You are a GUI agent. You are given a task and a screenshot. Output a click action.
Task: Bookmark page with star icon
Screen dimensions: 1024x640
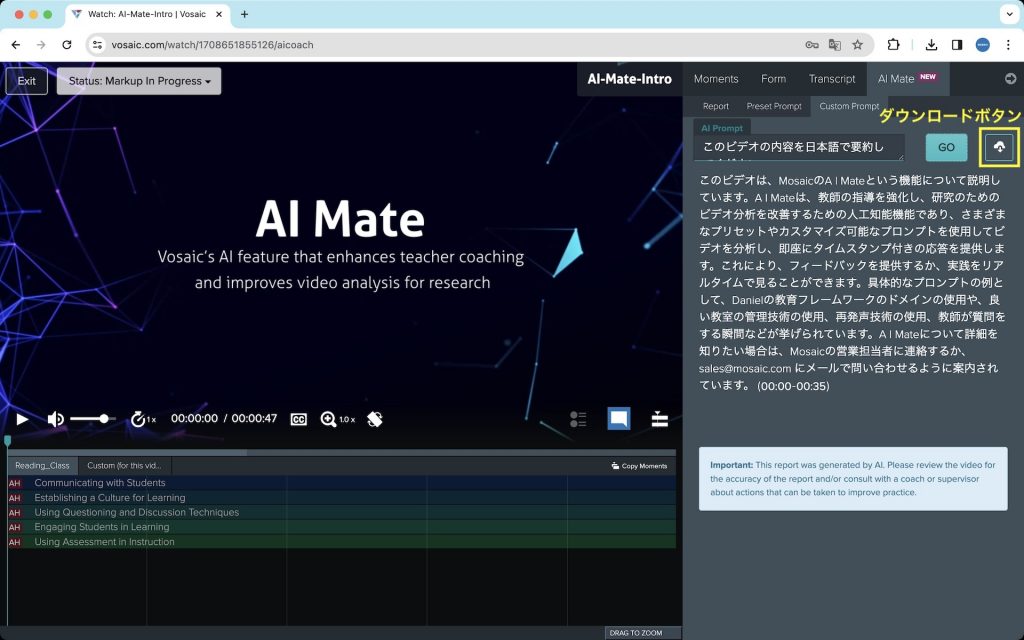click(857, 45)
